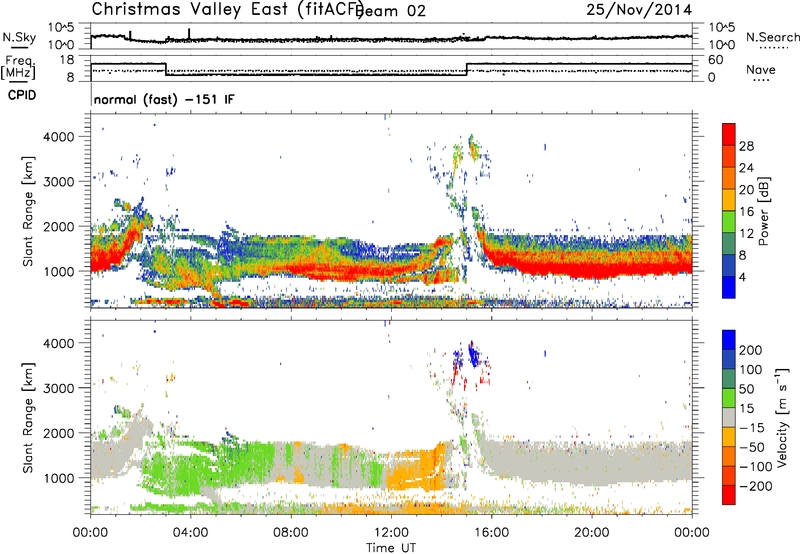Click power panel 'Slant Range [km]' label
The width and height of the screenshot is (800, 554).
[x=28, y=211]
